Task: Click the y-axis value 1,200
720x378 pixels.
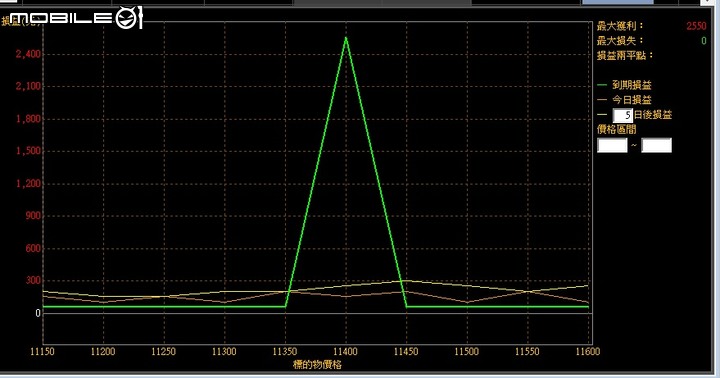Action: coord(28,184)
